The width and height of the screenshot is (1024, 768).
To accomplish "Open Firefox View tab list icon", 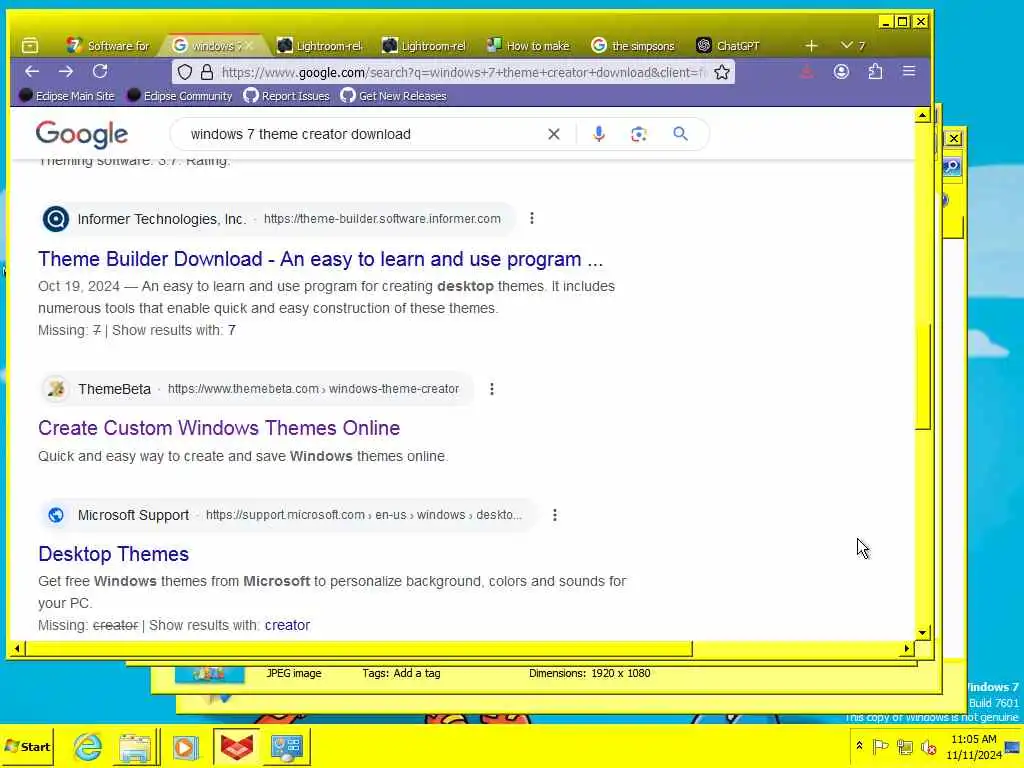I will coord(30,46).
